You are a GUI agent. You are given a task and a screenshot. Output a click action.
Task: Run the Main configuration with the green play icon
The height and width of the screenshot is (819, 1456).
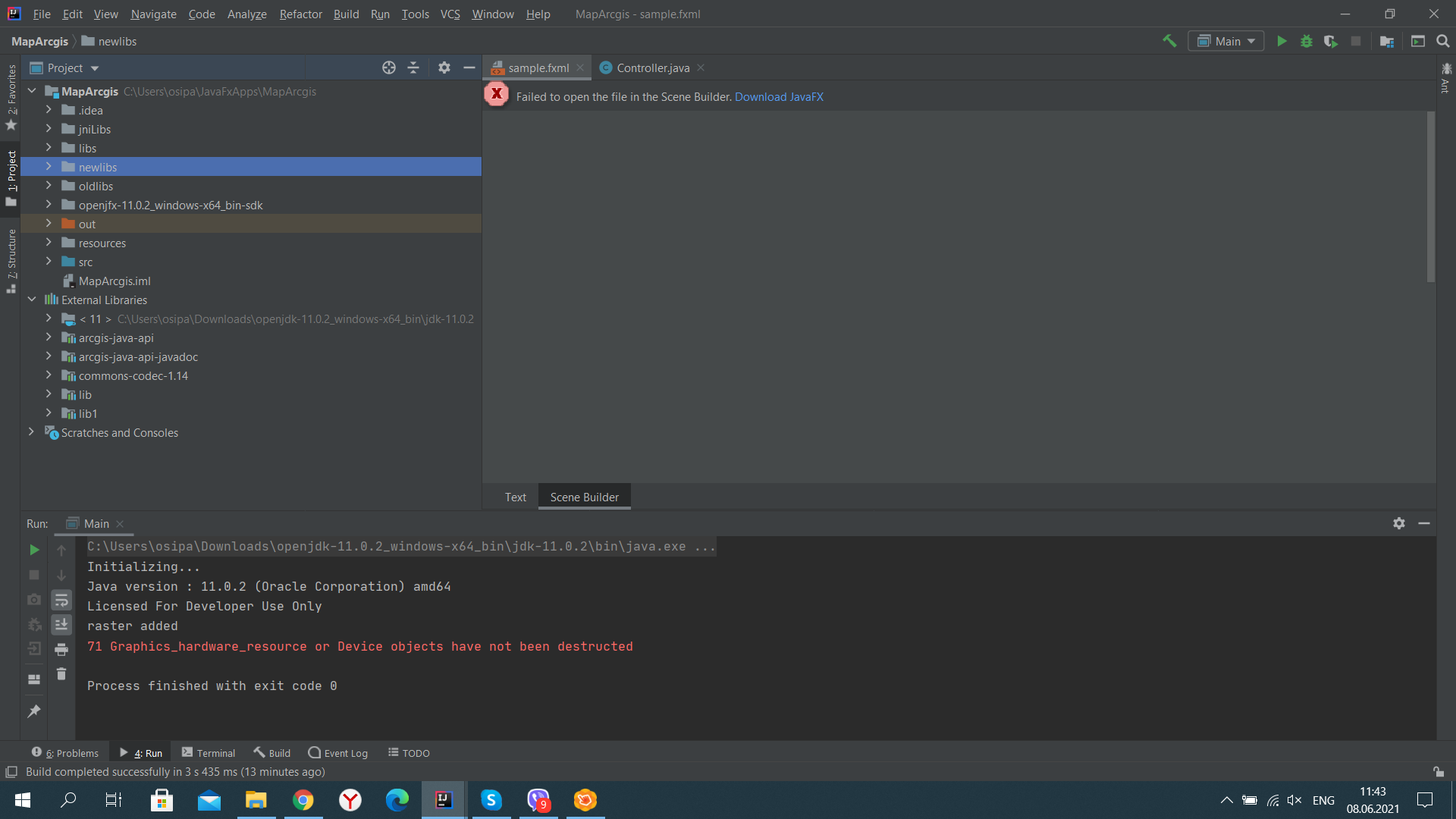(1282, 41)
